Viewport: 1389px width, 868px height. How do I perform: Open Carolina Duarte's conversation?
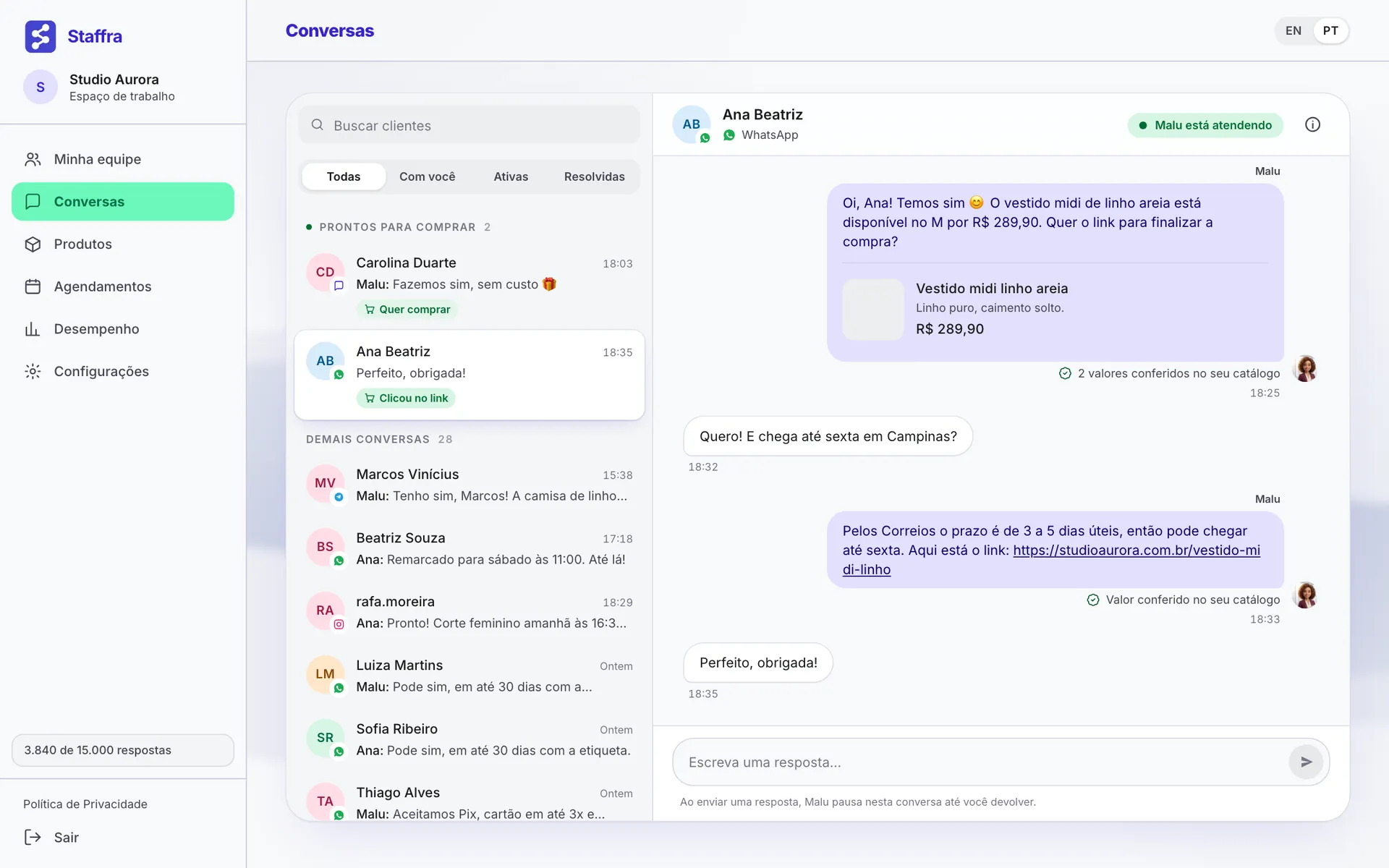(470, 285)
